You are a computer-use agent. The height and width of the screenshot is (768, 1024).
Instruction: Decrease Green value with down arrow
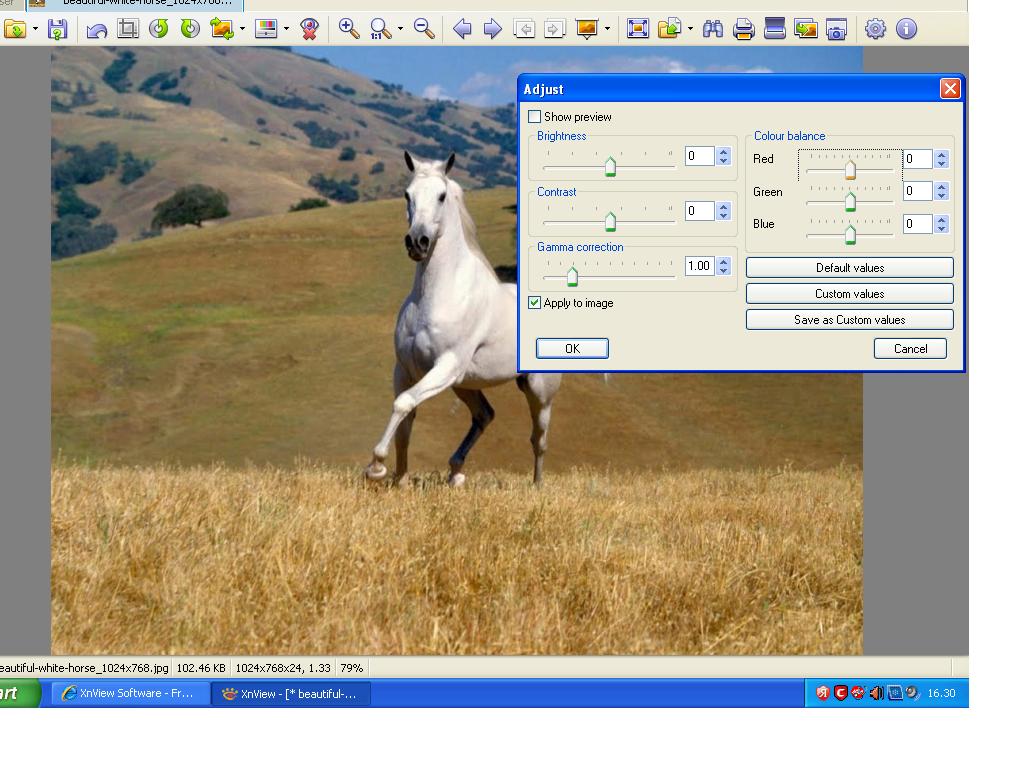click(941, 196)
